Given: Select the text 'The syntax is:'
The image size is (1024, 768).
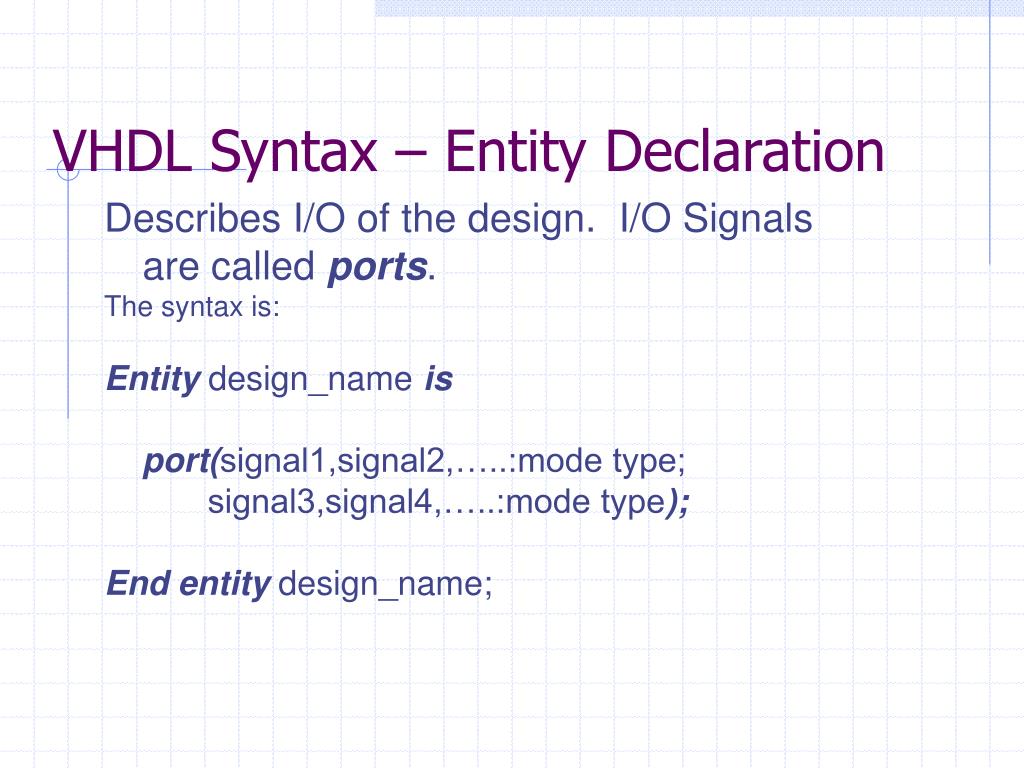Looking at the screenshot, I should click(192, 307).
